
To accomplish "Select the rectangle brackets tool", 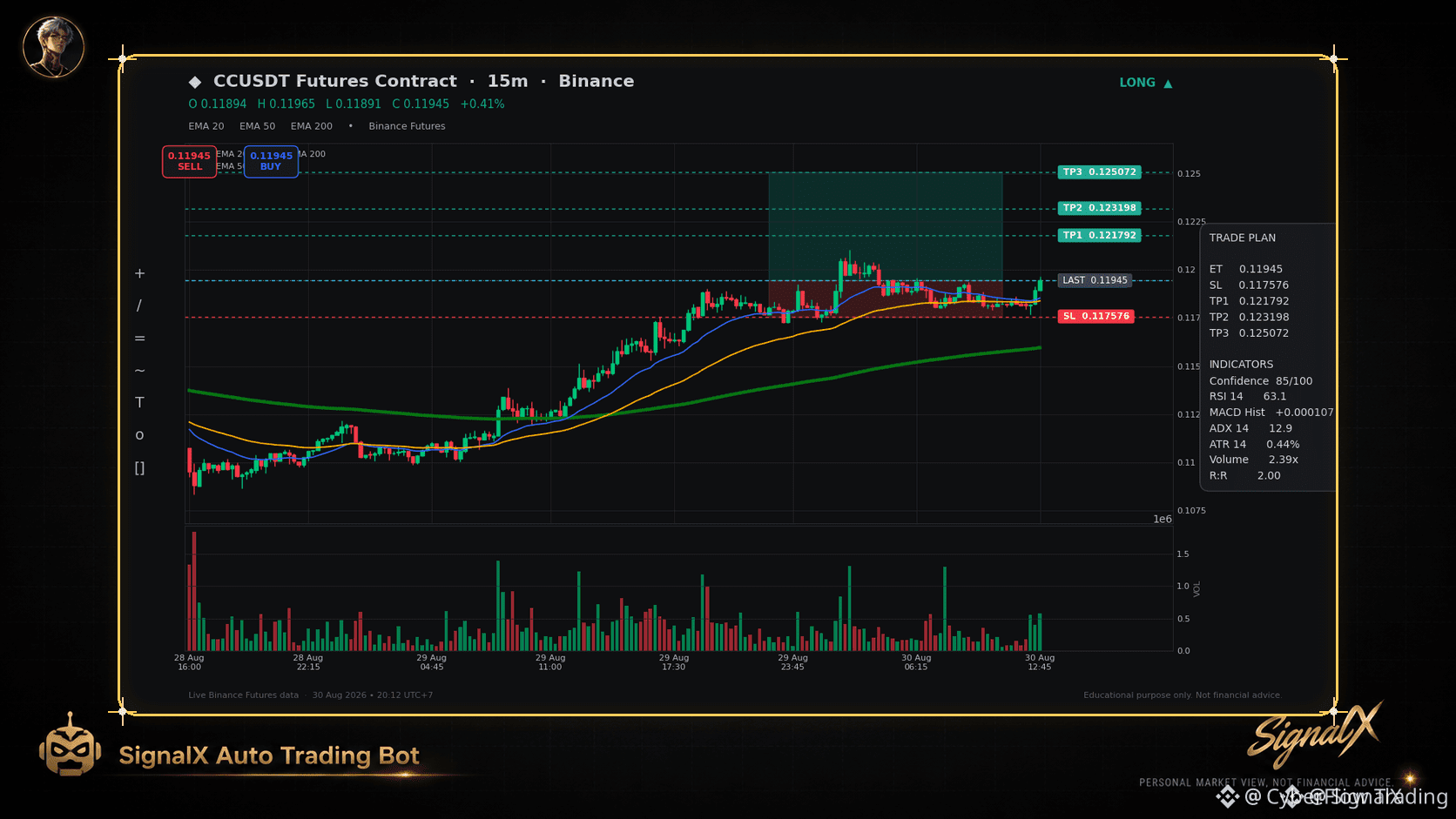I will [139, 468].
